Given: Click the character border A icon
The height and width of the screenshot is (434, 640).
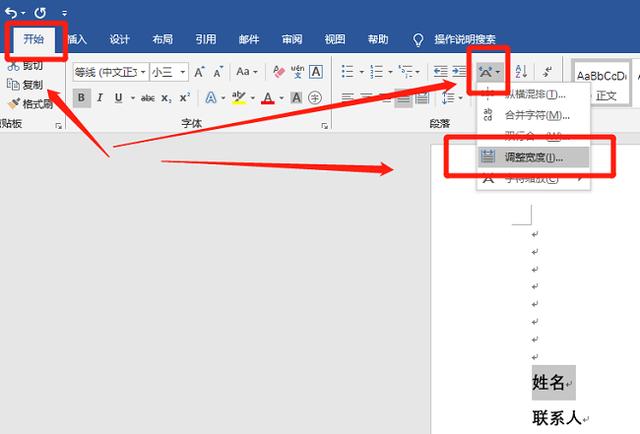Looking at the screenshot, I should pyautogui.click(x=316, y=72).
